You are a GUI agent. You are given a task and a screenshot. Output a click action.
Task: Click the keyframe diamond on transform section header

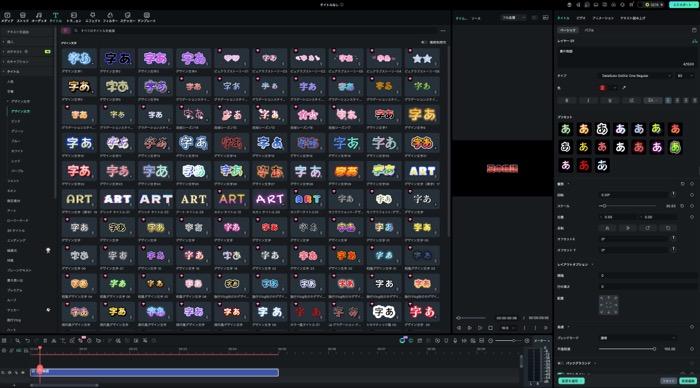click(x=692, y=184)
